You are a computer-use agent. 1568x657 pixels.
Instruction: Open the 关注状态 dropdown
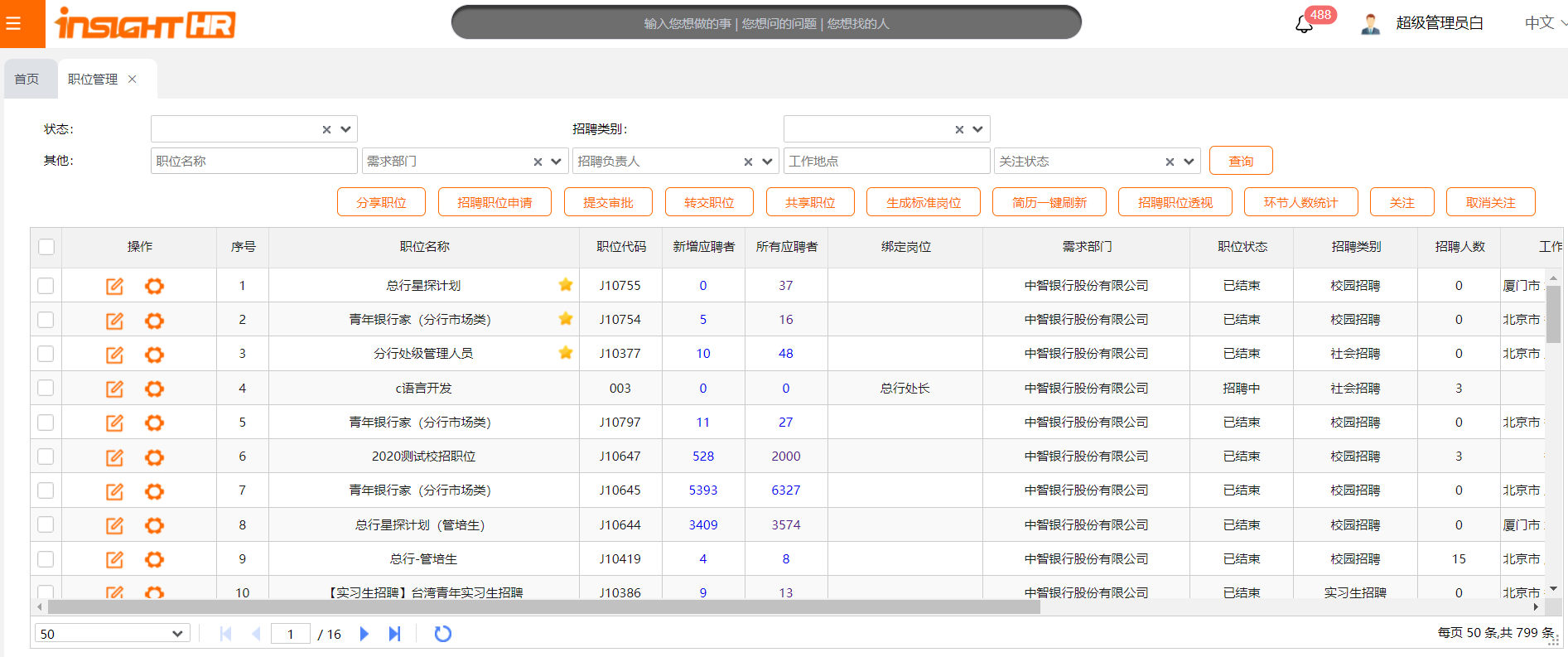click(1189, 162)
